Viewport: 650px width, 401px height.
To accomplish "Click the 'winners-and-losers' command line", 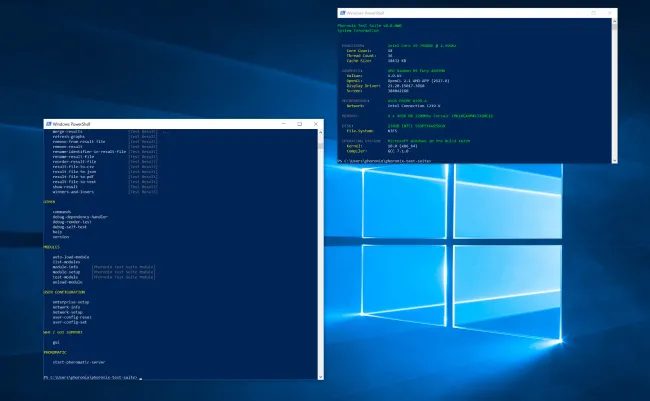I will (x=73, y=192).
